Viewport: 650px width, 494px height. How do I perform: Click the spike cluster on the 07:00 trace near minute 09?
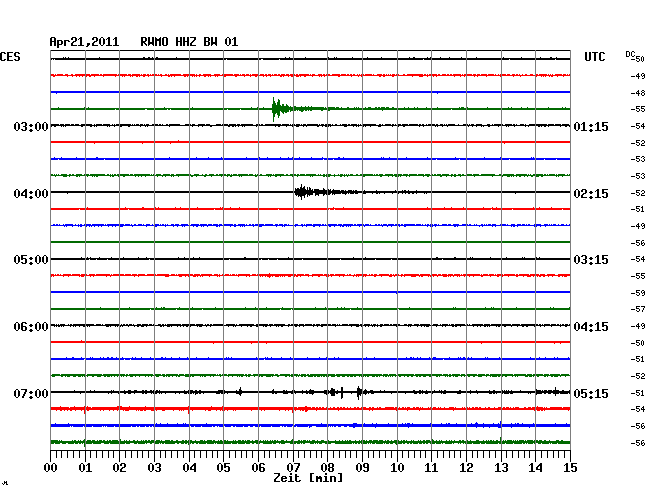pyautogui.click(x=360, y=392)
